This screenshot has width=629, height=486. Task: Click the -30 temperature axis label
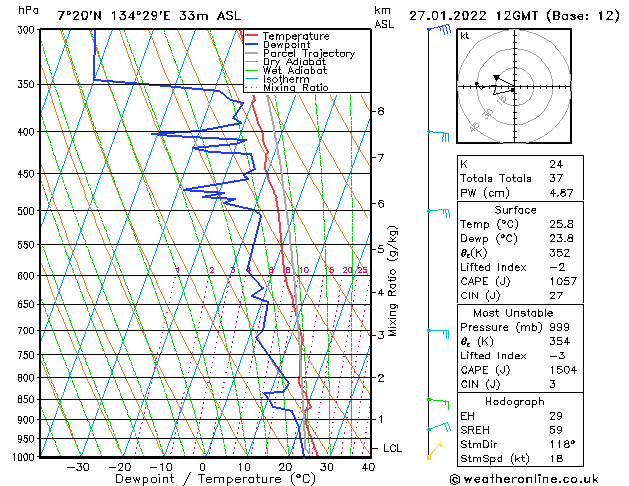click(x=78, y=467)
